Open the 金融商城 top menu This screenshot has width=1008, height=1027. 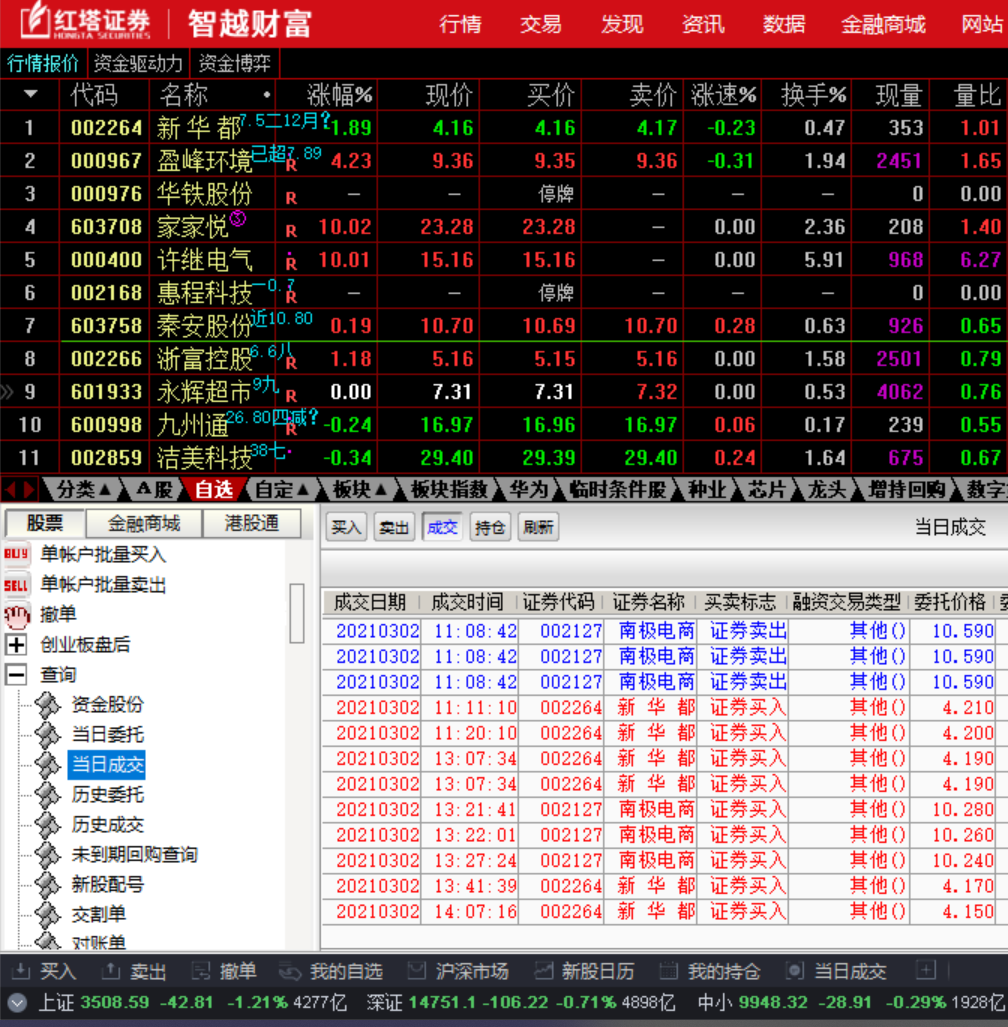click(883, 24)
